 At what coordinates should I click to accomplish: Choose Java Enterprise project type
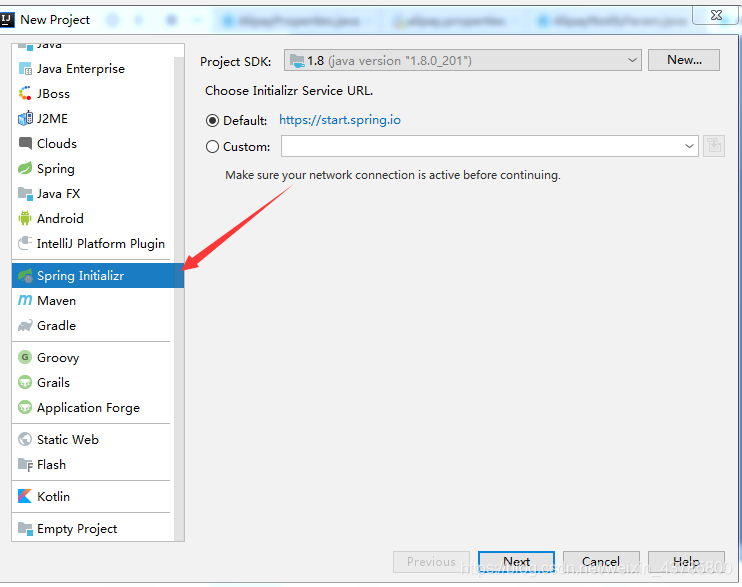coord(93,69)
